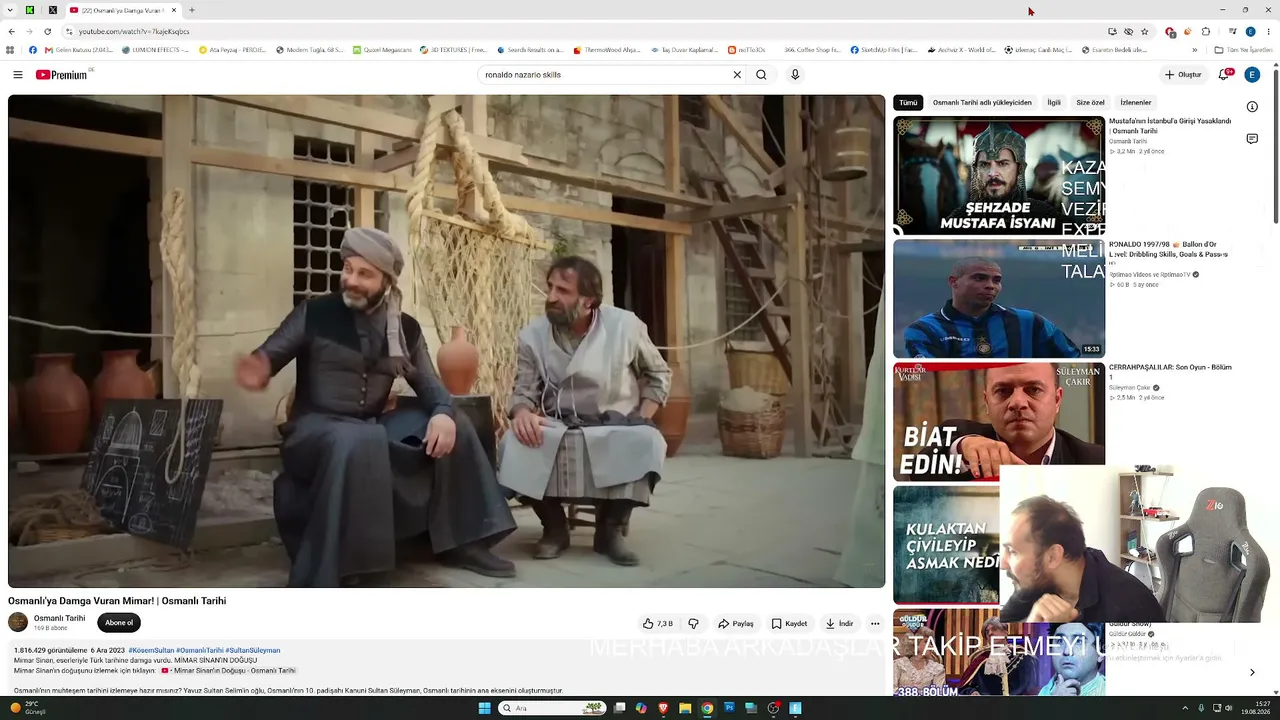Open CERRAHPAŞALILAR: Son Oyun video title
This screenshot has width=1280, height=720.
[x=1170, y=371]
